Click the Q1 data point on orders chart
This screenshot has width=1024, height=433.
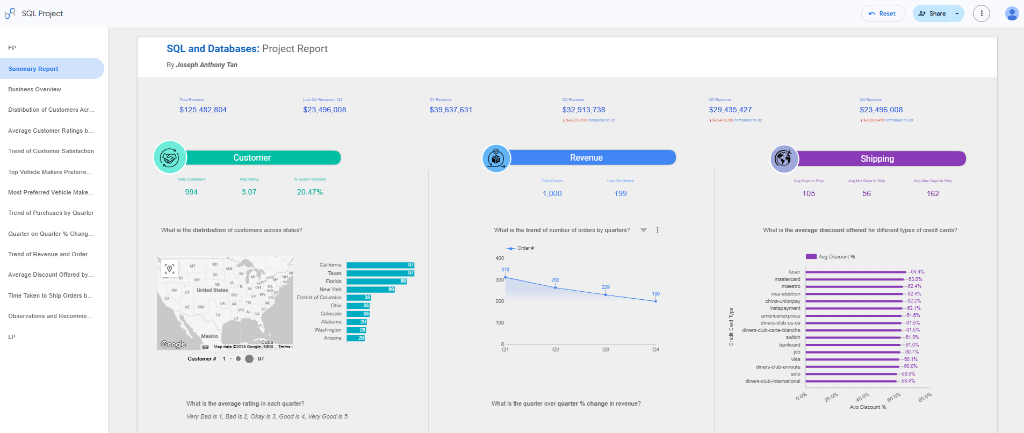[x=505, y=278]
